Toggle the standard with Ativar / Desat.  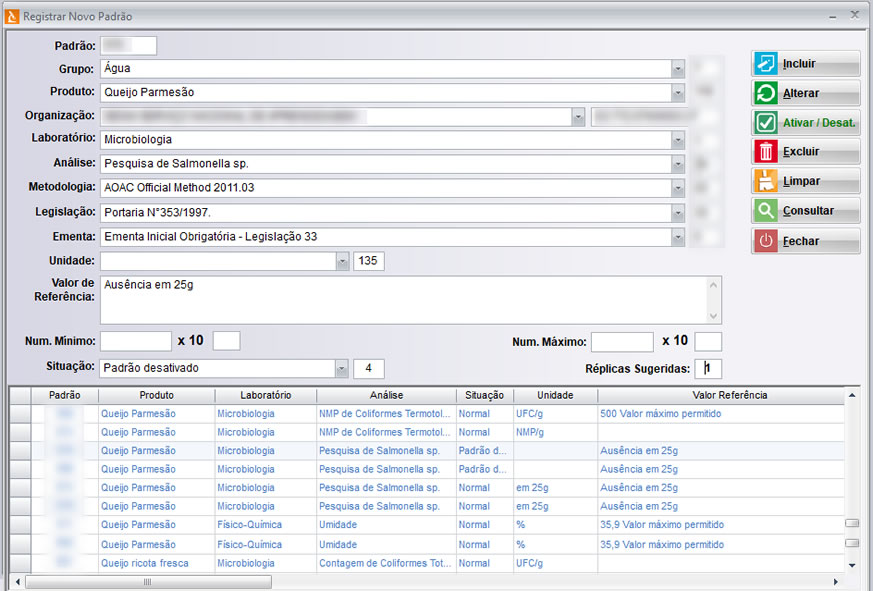pos(806,123)
